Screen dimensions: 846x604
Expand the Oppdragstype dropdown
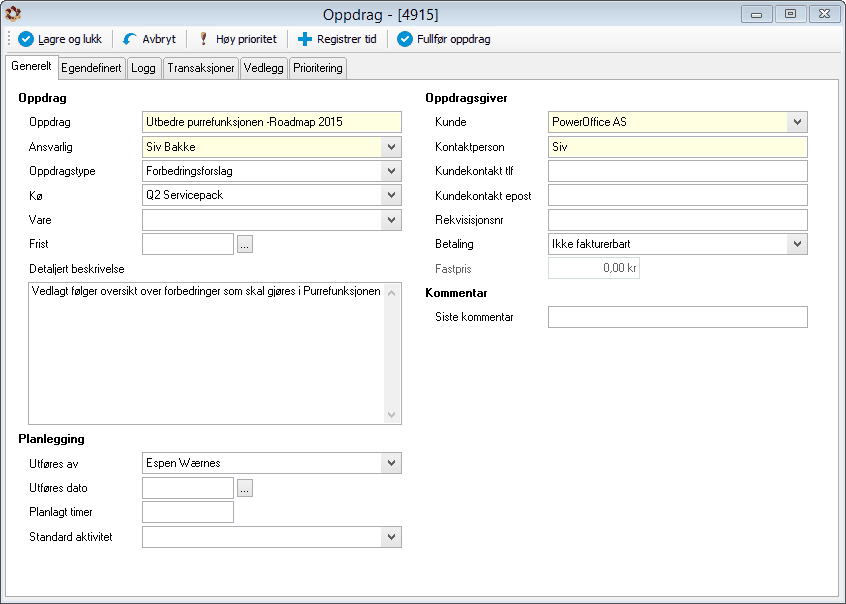392,171
